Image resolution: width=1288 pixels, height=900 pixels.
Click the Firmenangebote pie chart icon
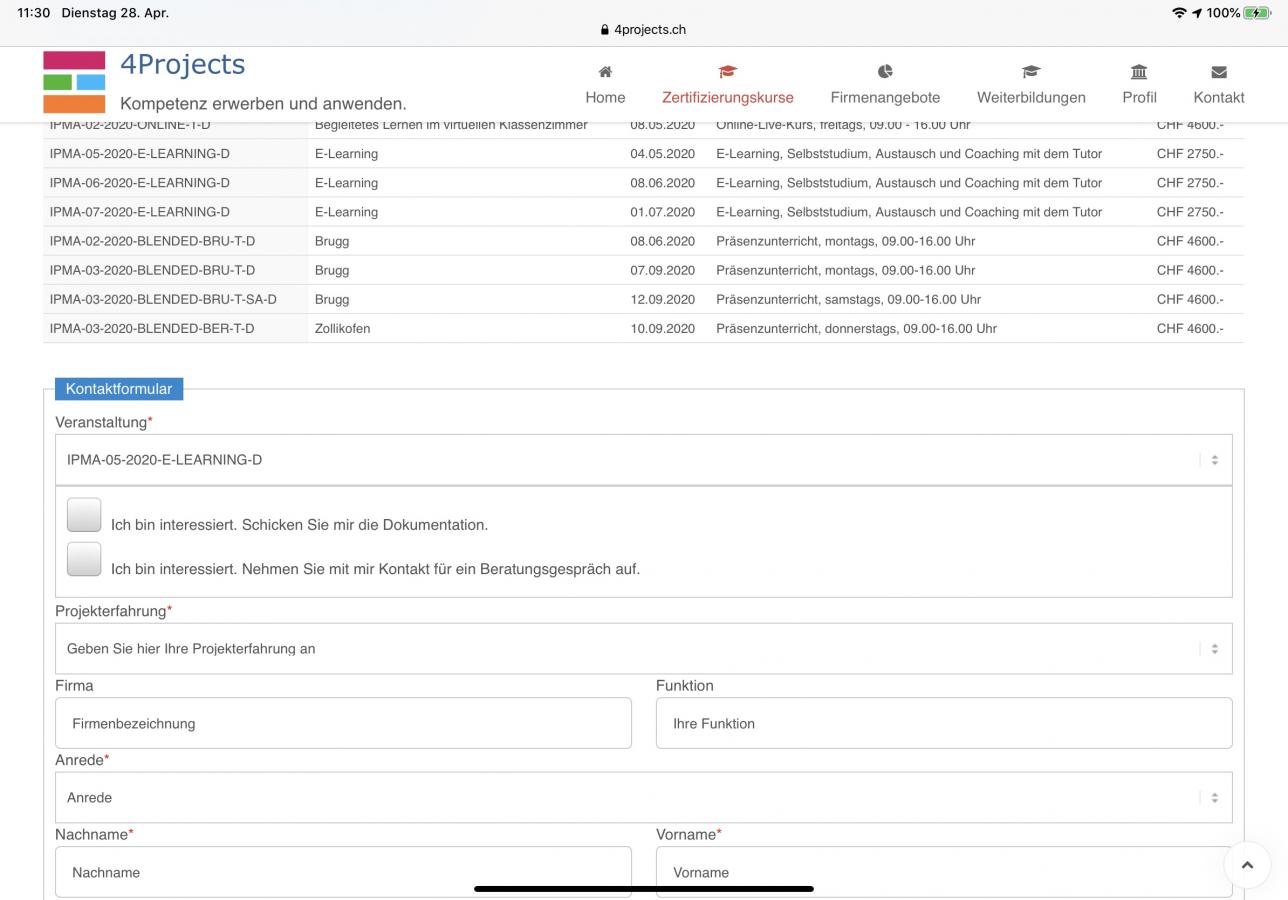coord(885,72)
